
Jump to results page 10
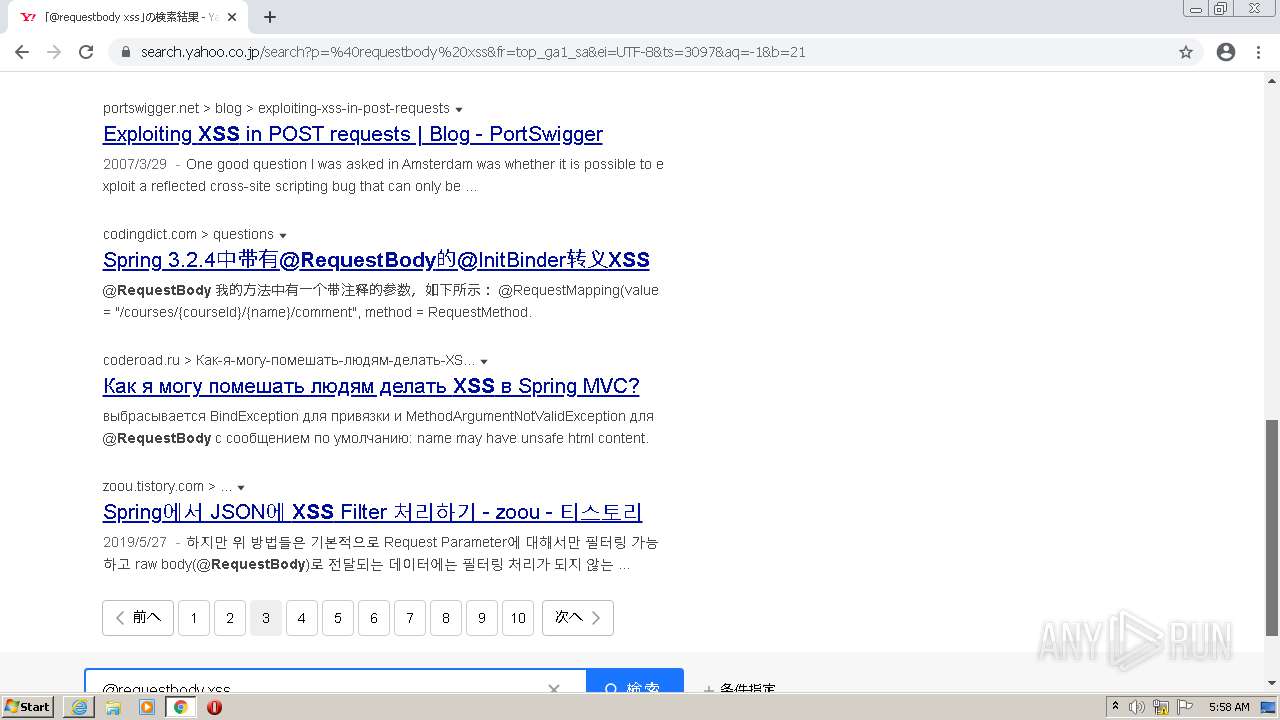click(518, 618)
